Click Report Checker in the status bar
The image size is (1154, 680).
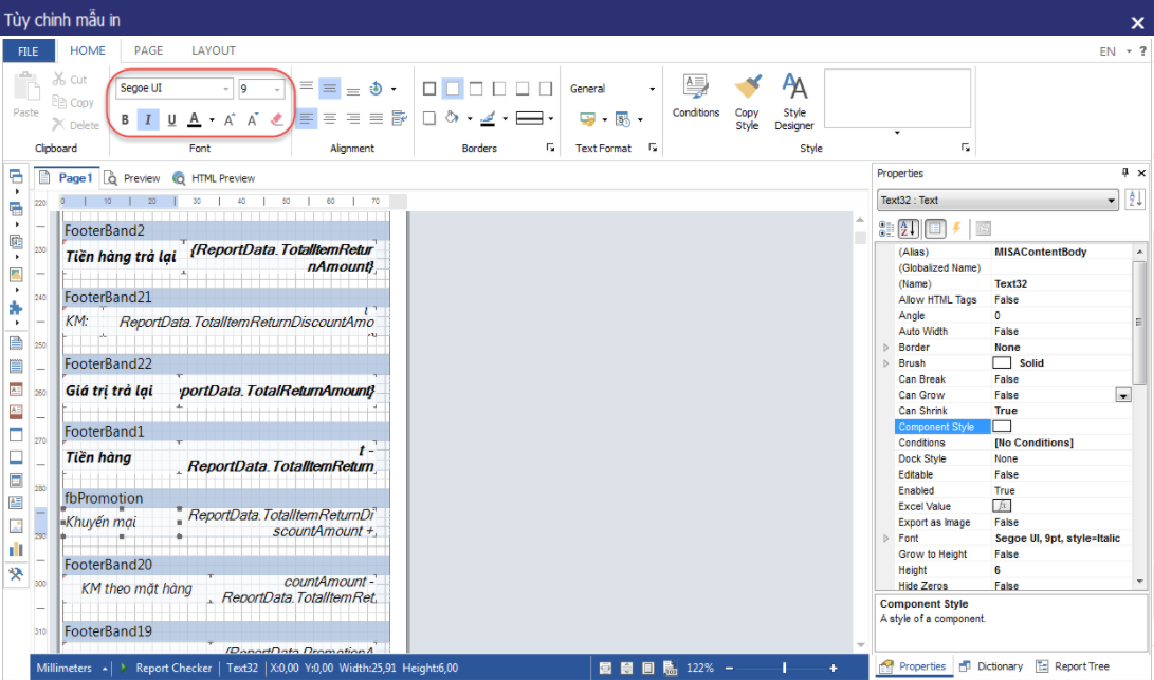[173, 668]
